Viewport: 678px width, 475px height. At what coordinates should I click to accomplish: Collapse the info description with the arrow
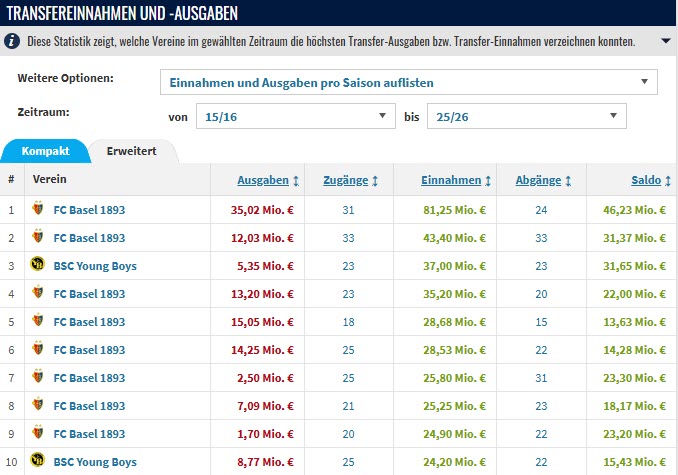coord(666,42)
